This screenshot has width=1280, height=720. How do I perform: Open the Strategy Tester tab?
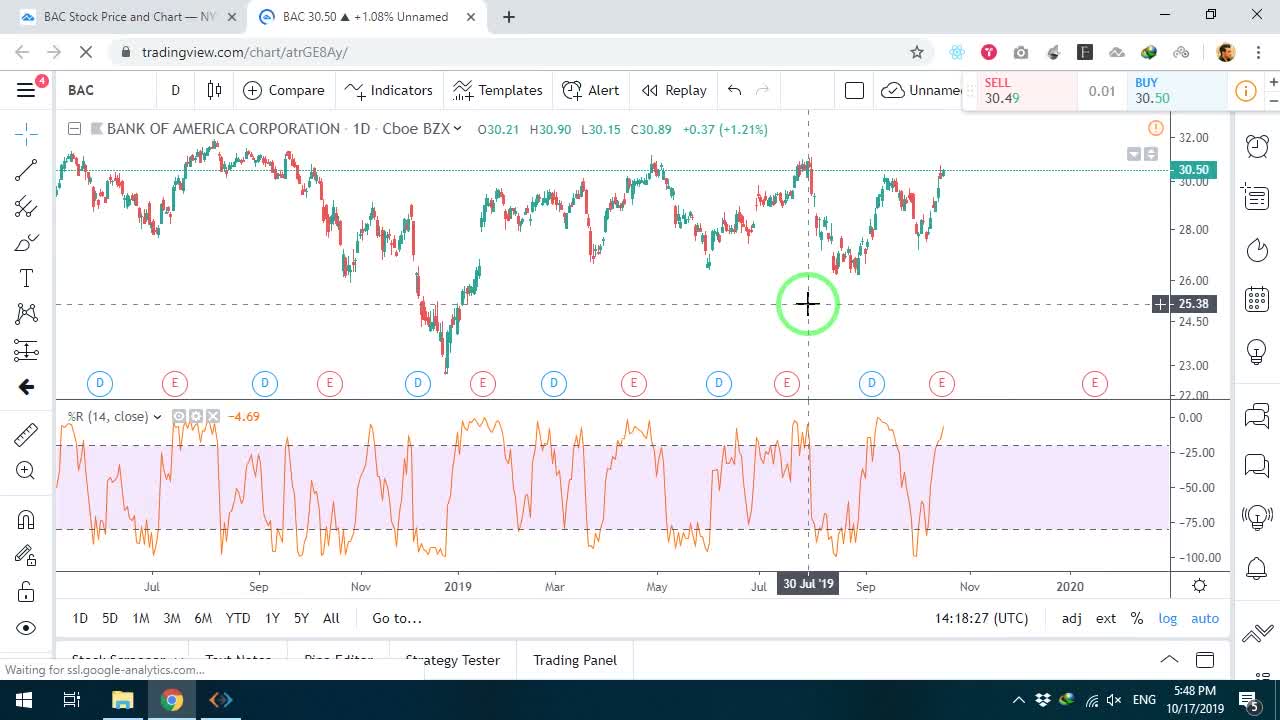coord(452,660)
